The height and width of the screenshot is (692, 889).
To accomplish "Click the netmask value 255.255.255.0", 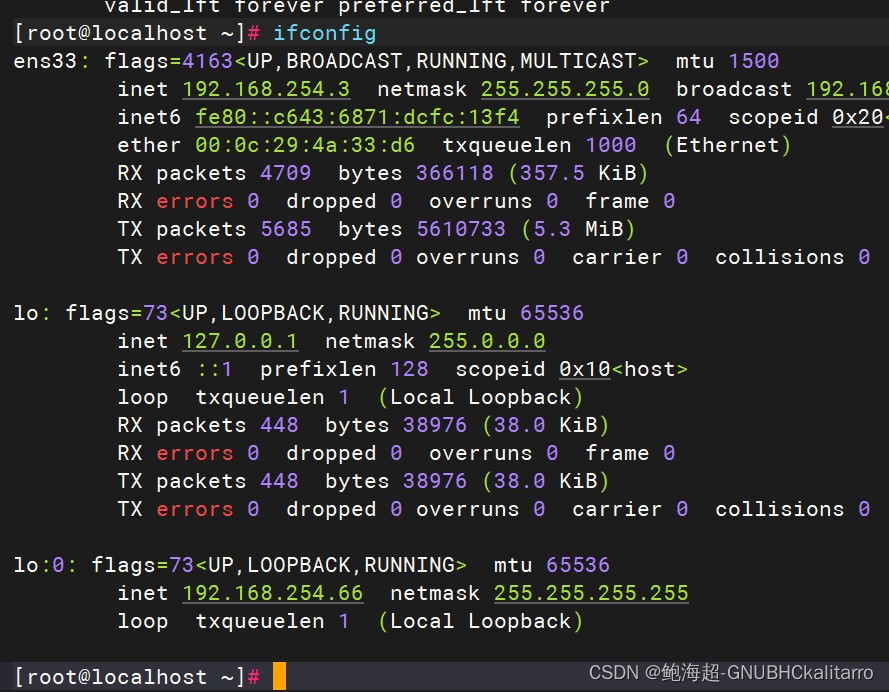I will pos(565,89).
